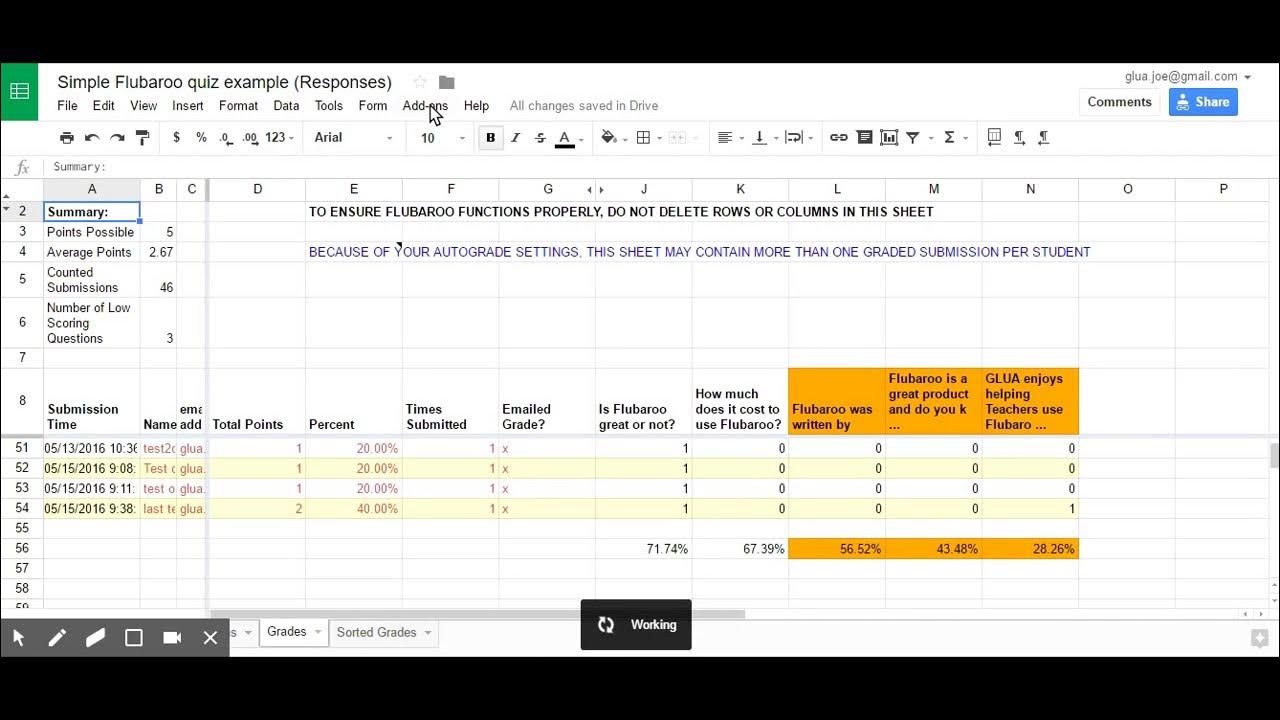Open the Insert menu

[188, 106]
